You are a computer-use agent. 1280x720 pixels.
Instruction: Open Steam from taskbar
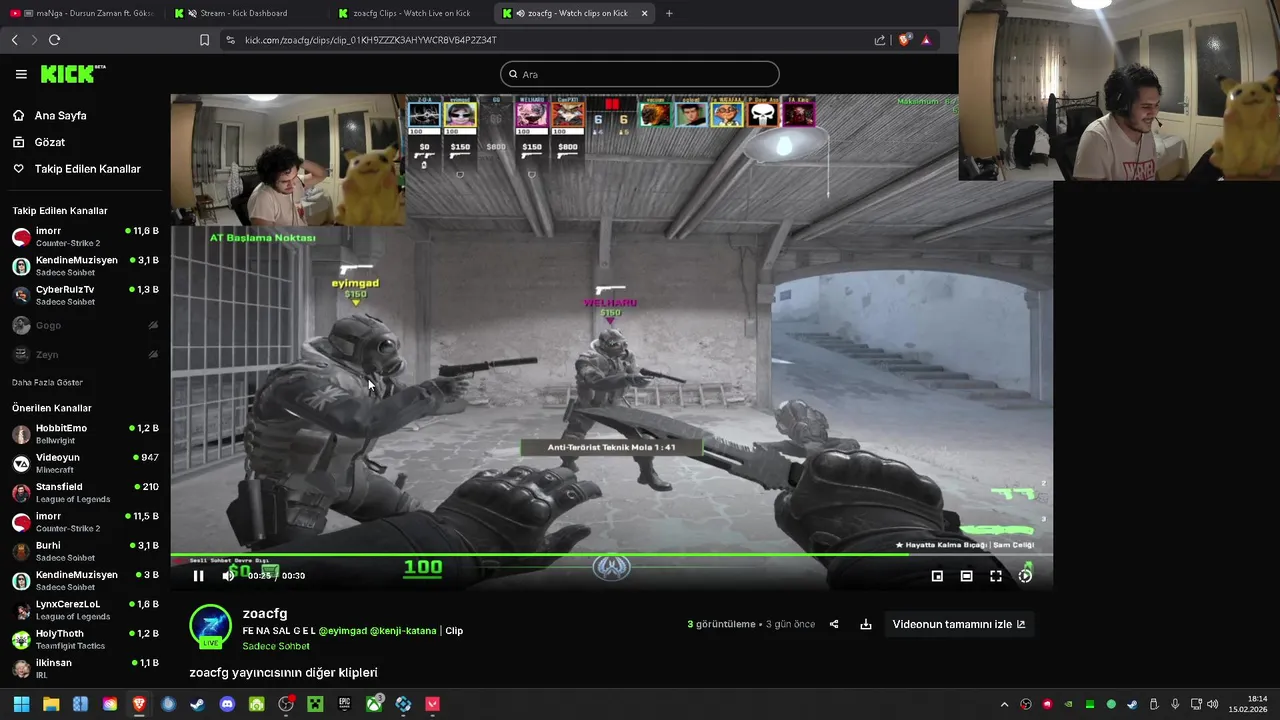coord(198,704)
